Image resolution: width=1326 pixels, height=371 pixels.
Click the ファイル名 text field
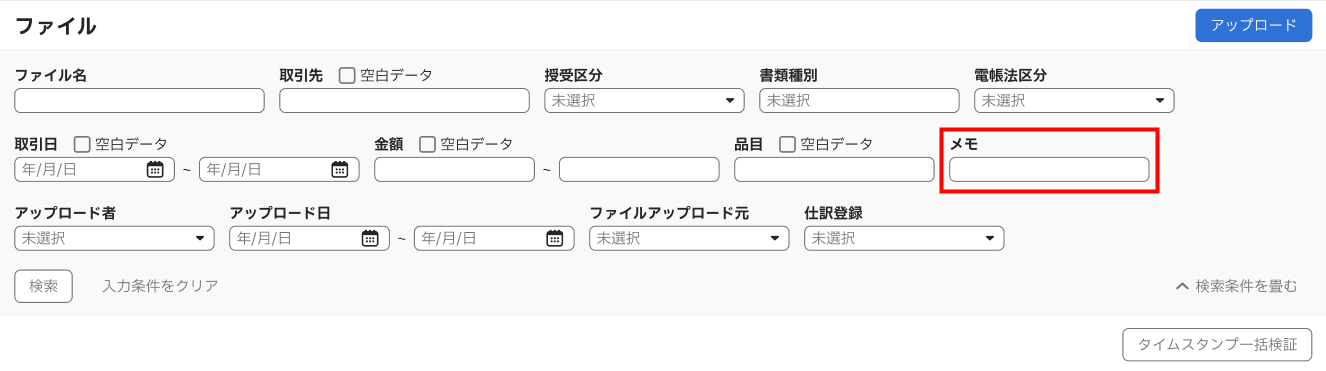(139, 100)
